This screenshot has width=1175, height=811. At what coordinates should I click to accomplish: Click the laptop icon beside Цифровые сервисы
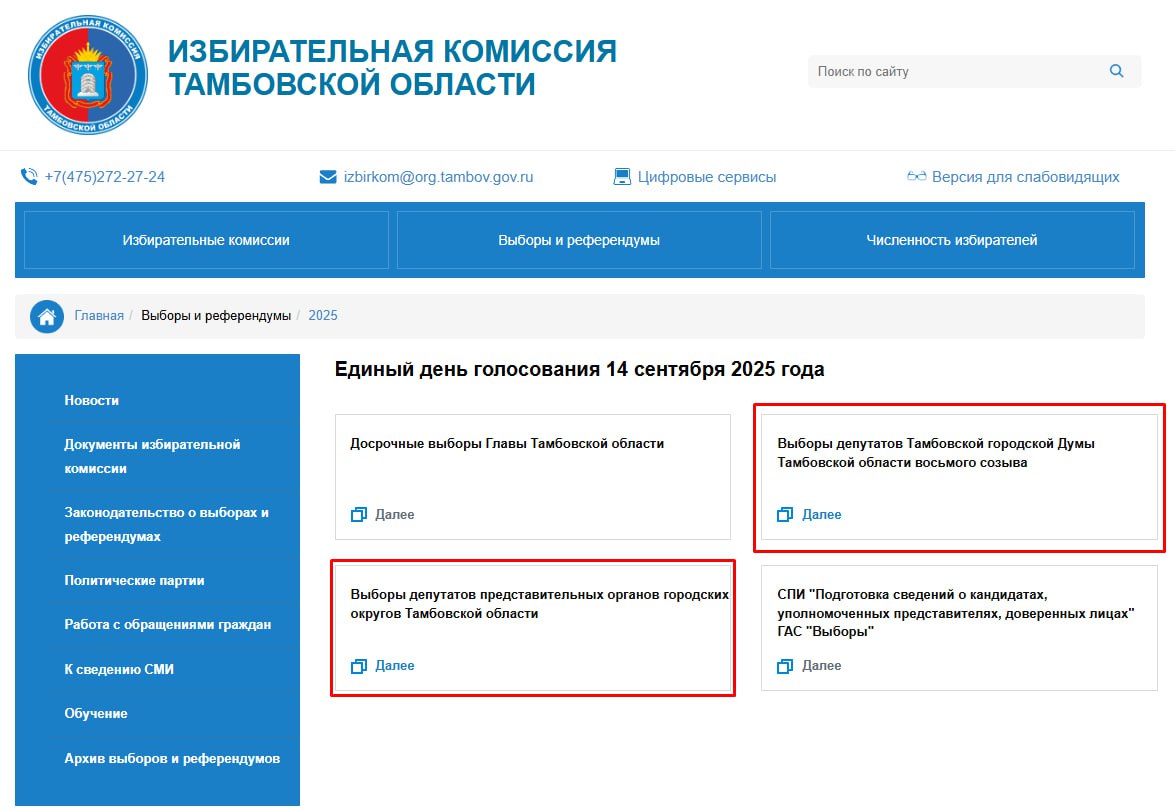click(x=622, y=177)
